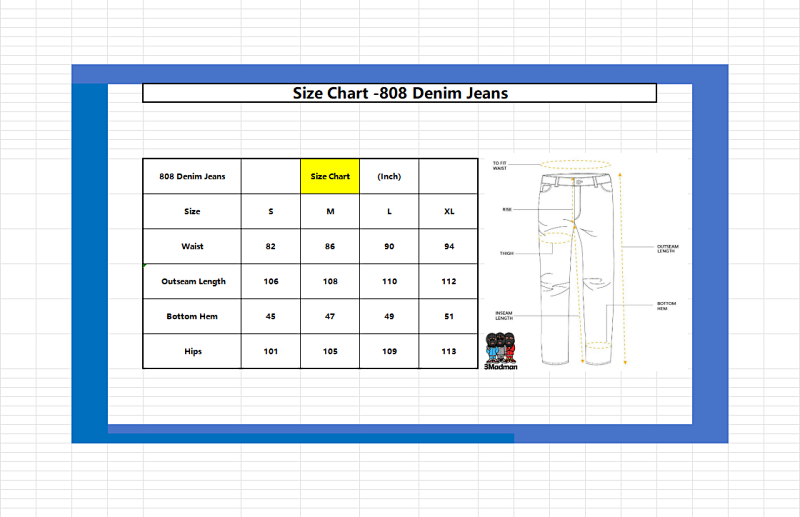Click waist value 94
Screen dimensions: 800x517
pos(448,246)
